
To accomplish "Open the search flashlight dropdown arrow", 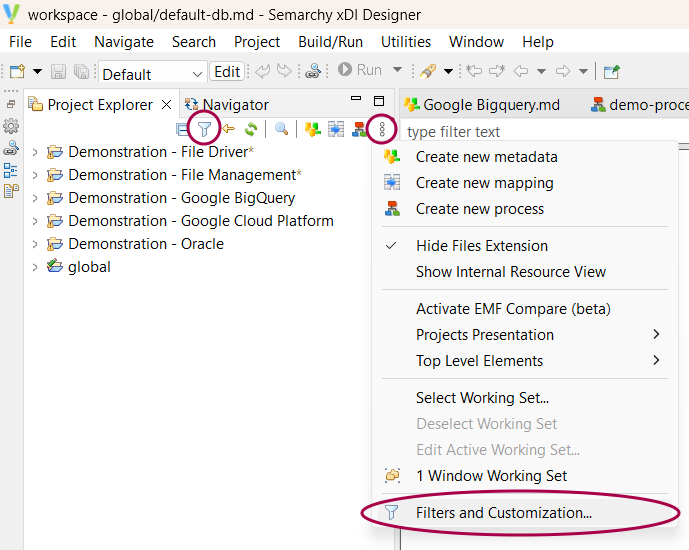I will pos(448,71).
